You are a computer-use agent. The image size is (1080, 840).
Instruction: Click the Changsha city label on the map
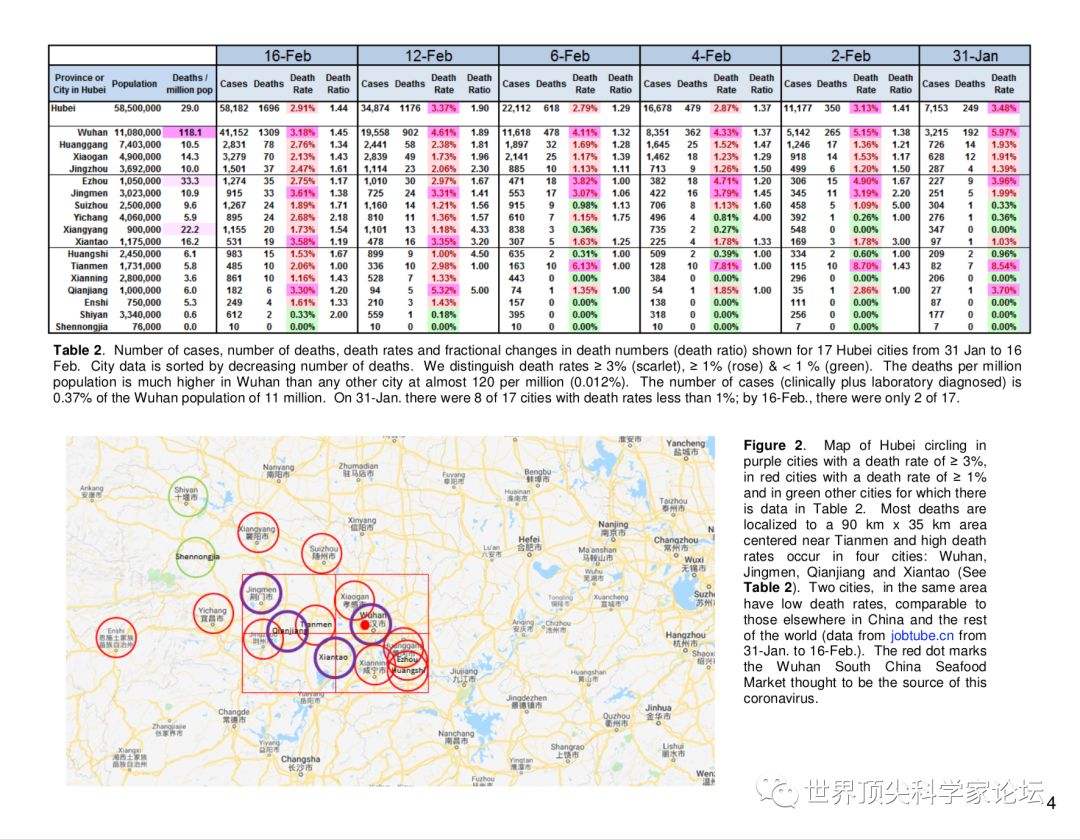[x=301, y=760]
